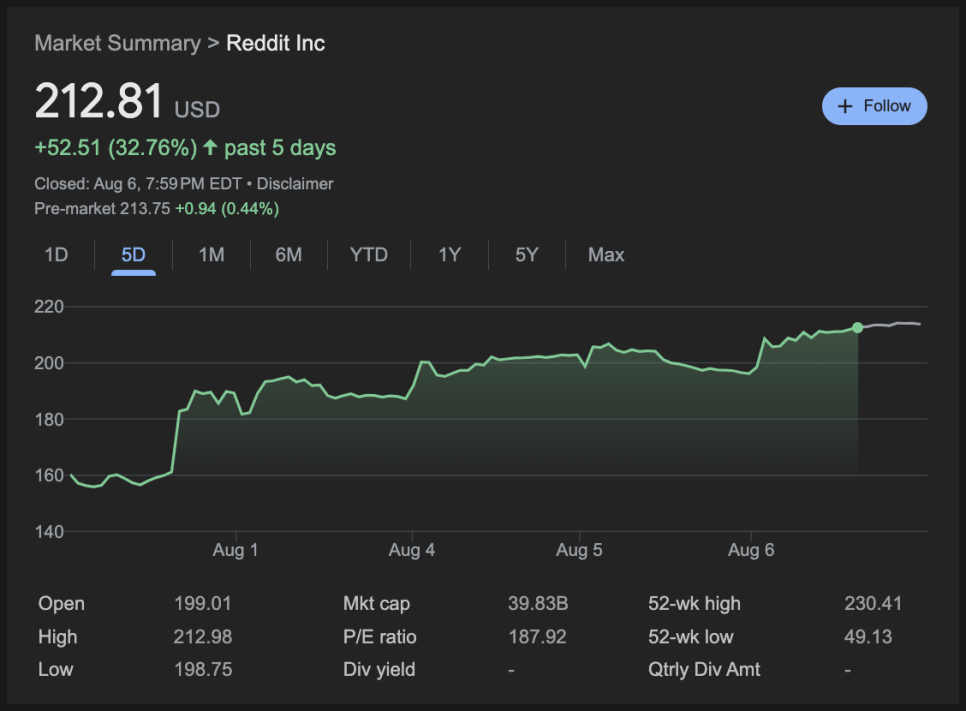Click the pre-market change +0.94 (0.44%)

[x=227, y=209]
